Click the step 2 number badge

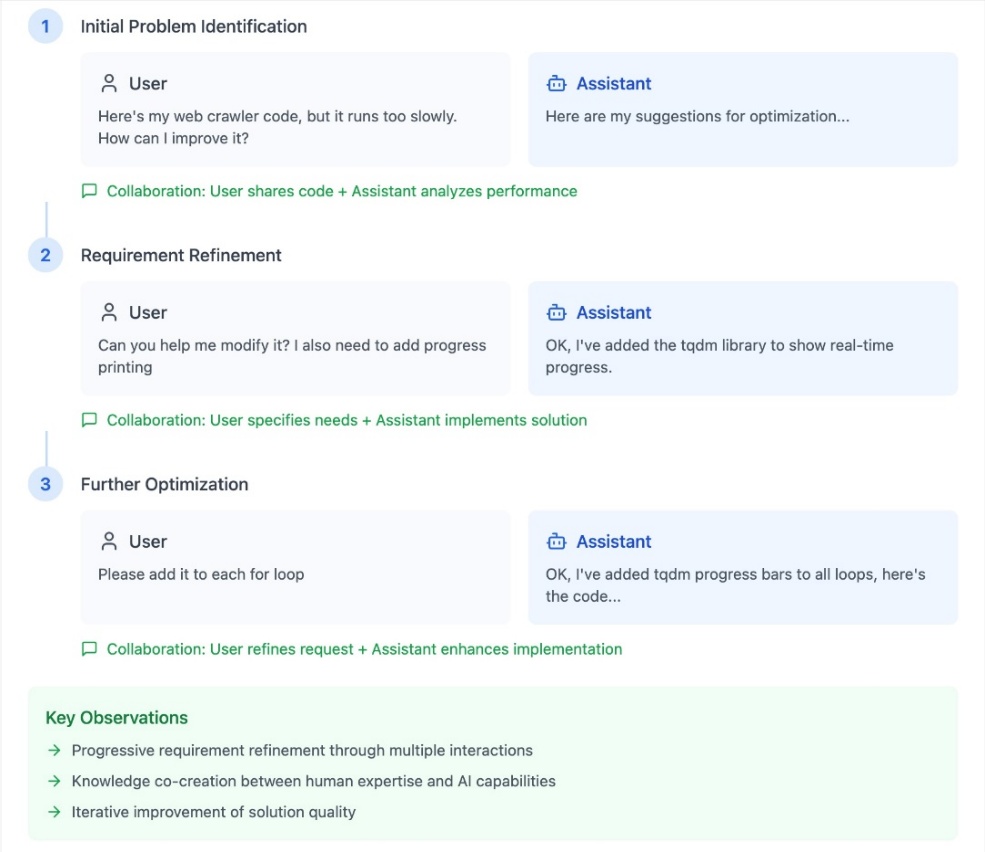tap(45, 255)
